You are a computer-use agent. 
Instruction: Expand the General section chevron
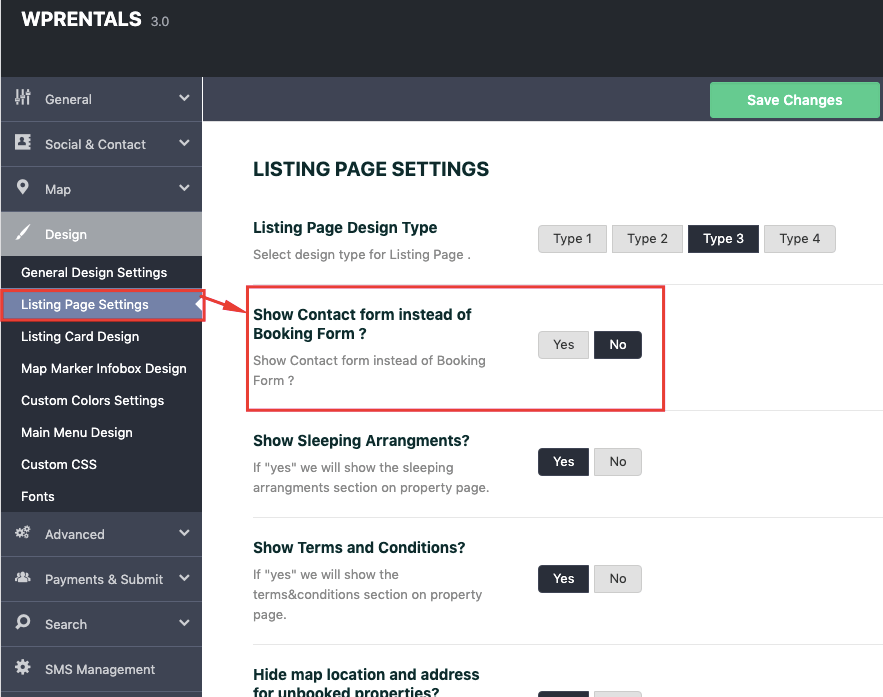click(184, 98)
